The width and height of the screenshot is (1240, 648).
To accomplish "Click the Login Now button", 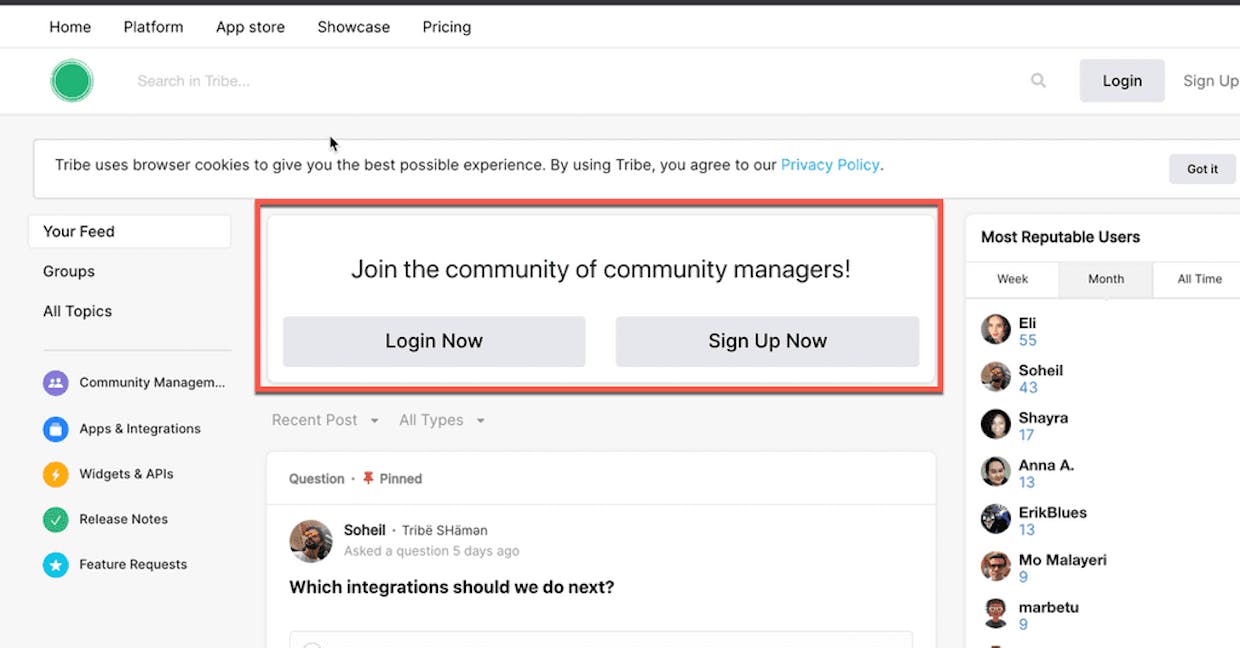I will [434, 341].
